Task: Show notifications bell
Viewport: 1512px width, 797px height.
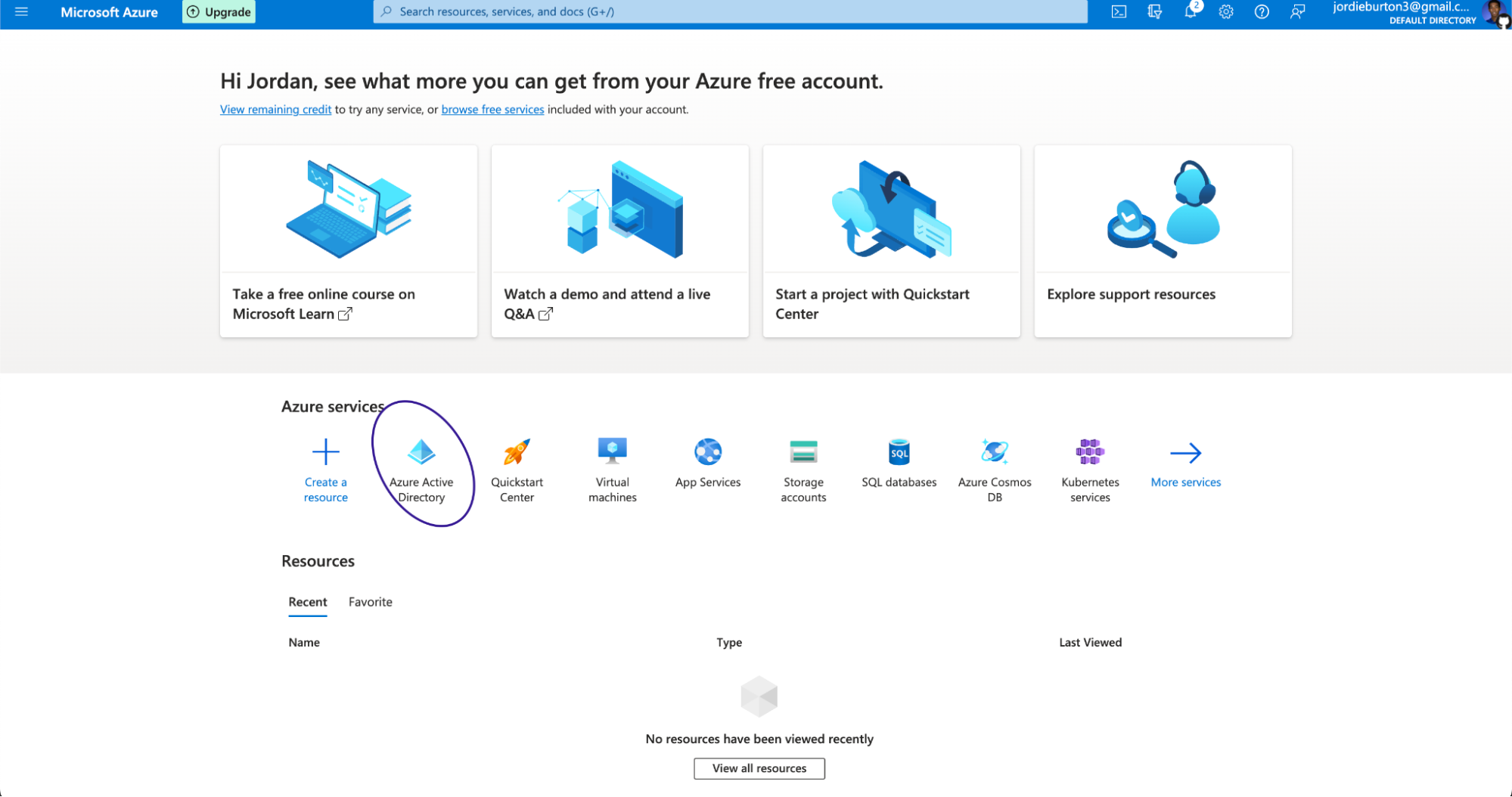Action: [x=1191, y=12]
